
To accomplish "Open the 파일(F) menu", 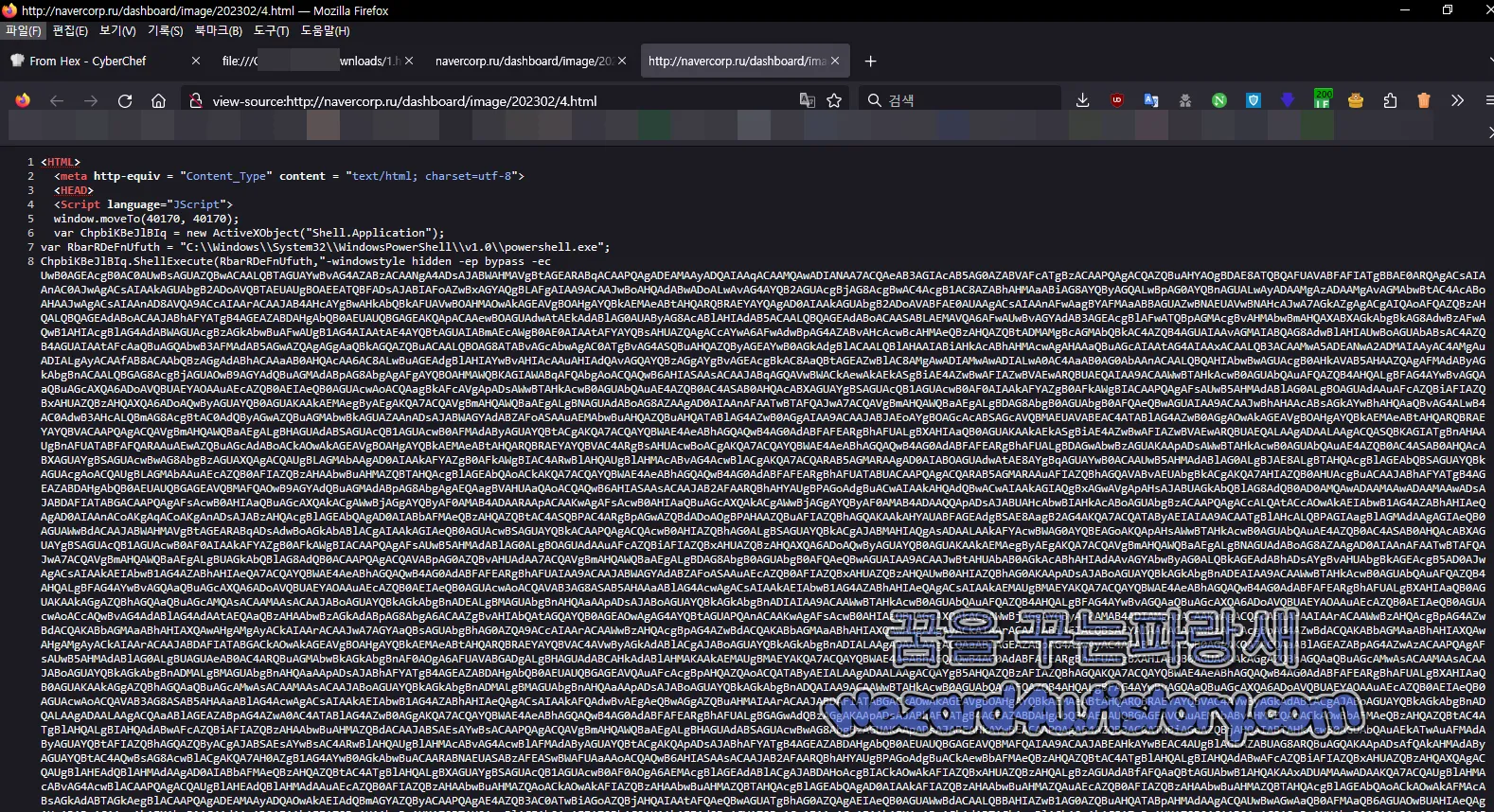I will point(23,31).
